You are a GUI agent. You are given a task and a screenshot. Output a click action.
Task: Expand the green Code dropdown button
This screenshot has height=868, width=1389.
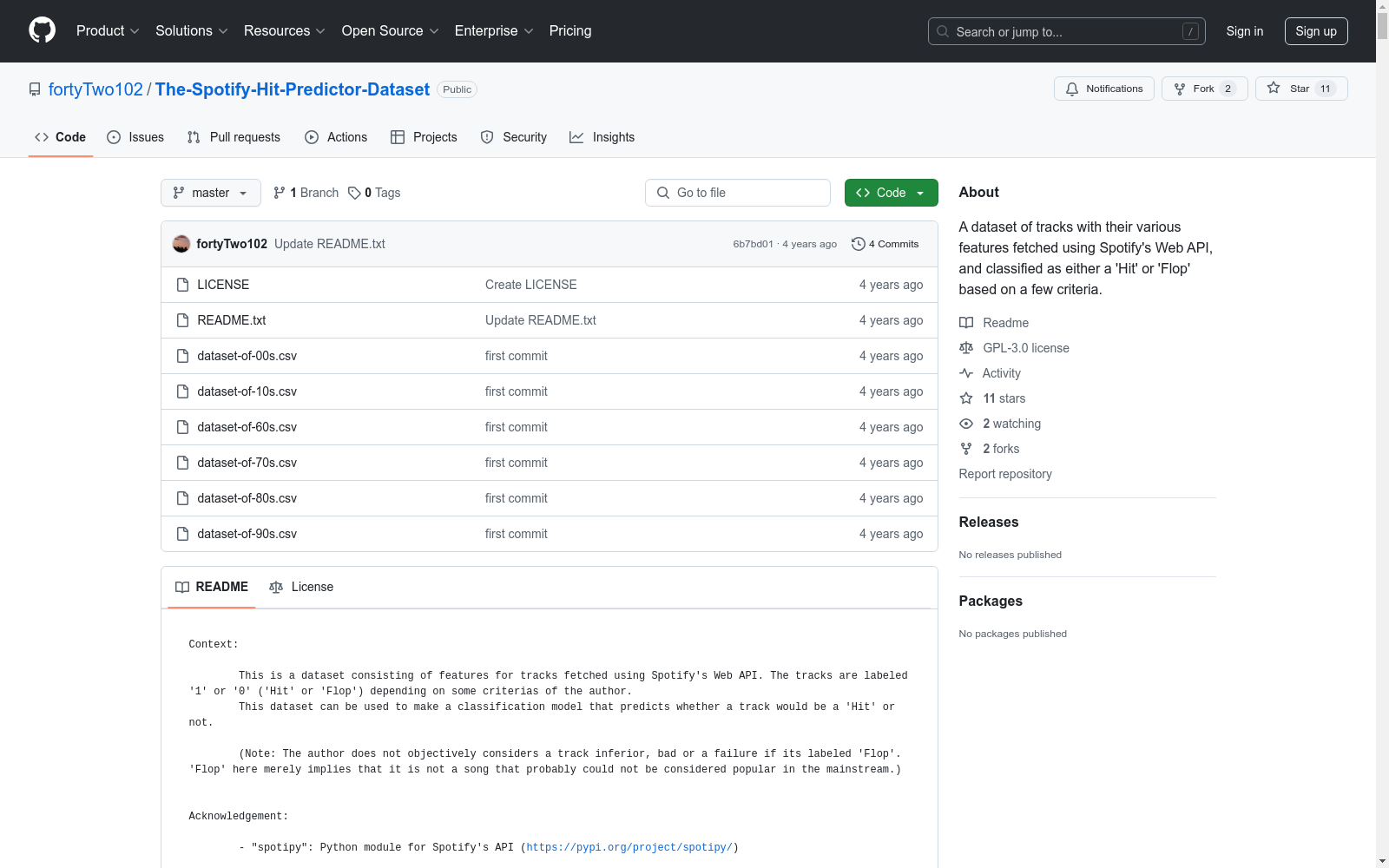[892, 193]
